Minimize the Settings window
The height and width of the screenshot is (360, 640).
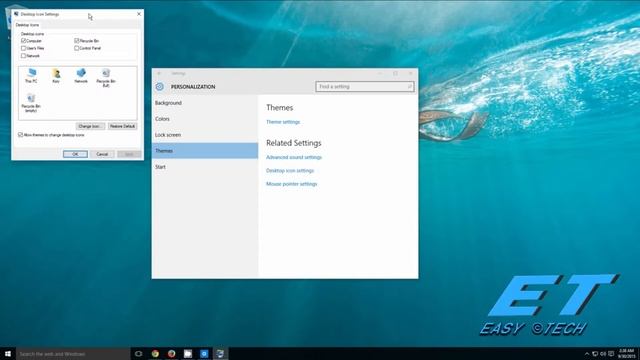(x=380, y=73)
